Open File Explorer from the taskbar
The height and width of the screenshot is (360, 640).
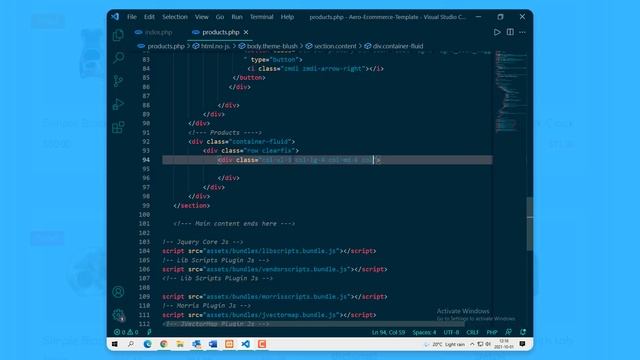coord(180,344)
